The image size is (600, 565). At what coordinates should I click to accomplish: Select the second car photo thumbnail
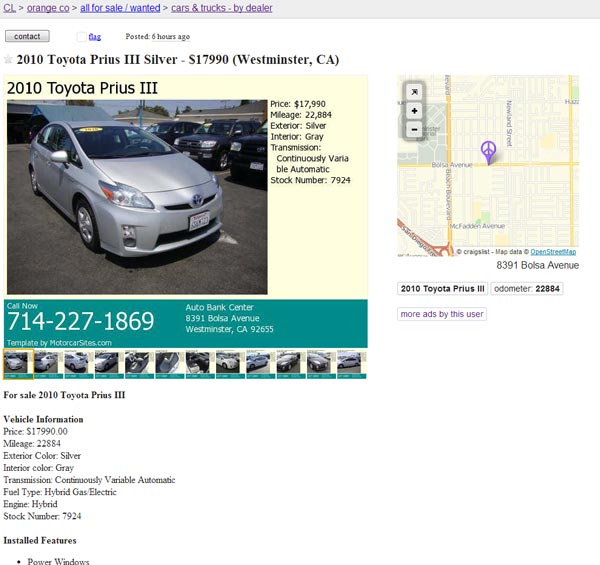click(49, 364)
